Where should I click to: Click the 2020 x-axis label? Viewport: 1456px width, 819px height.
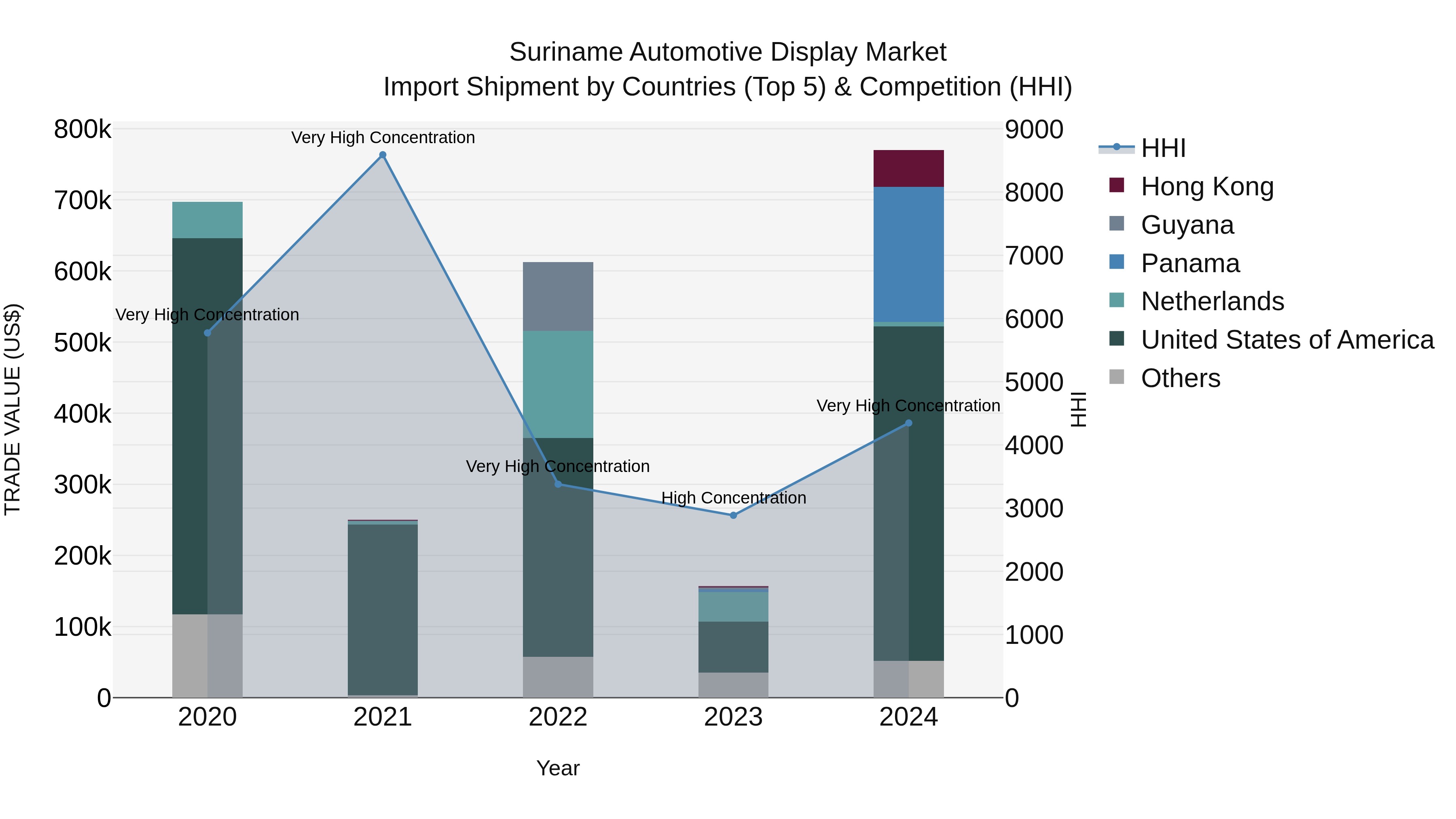click(x=207, y=717)
